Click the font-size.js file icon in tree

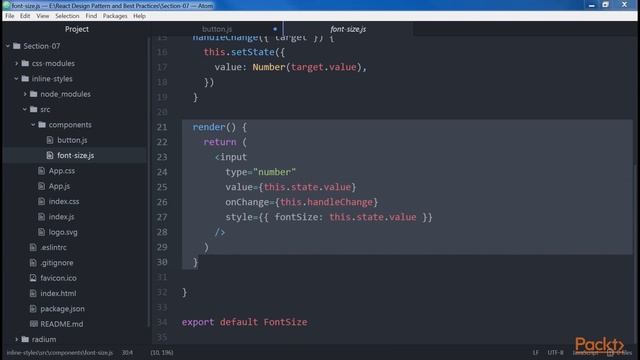[x=50, y=156]
